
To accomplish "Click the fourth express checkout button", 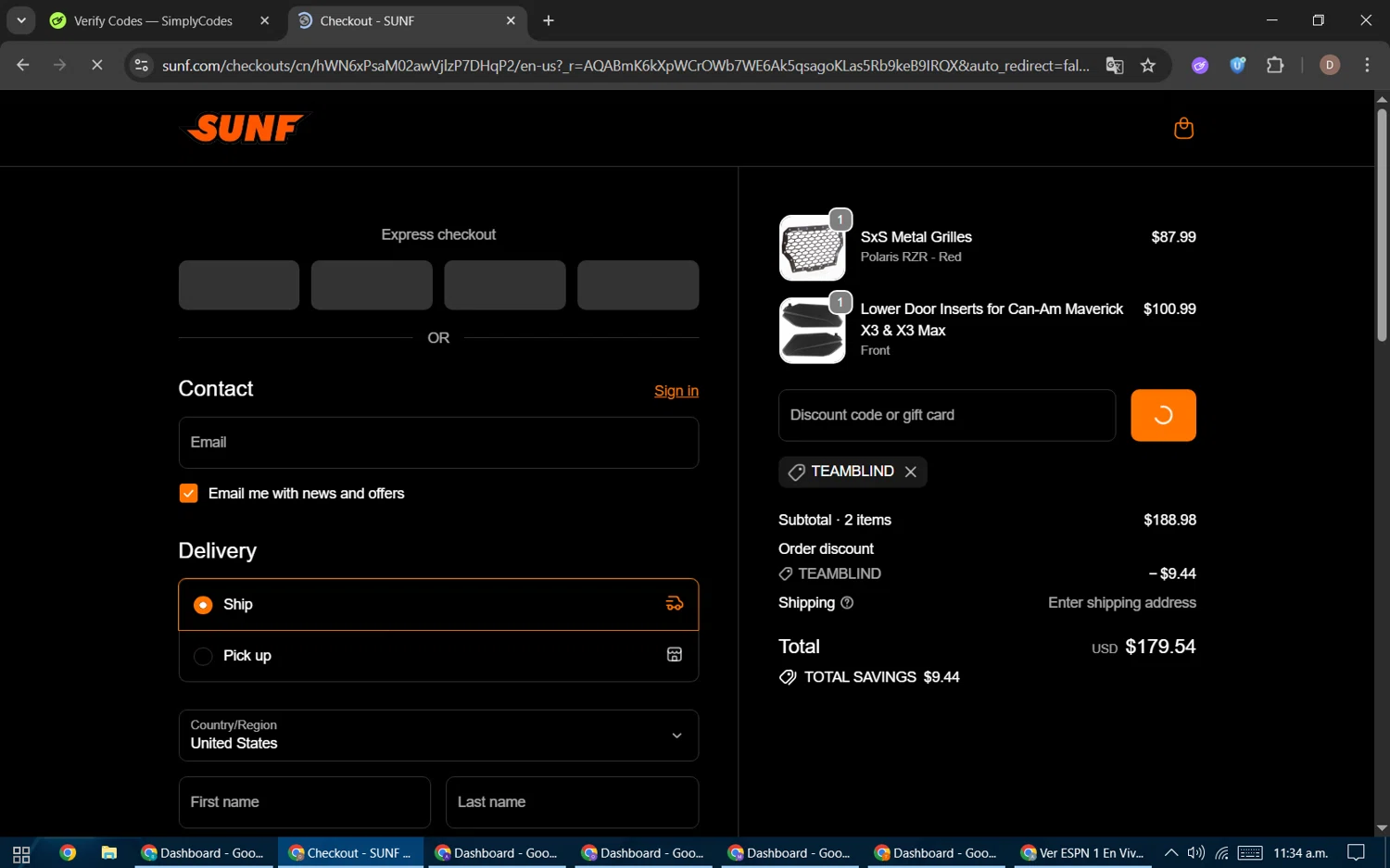I will [638, 285].
